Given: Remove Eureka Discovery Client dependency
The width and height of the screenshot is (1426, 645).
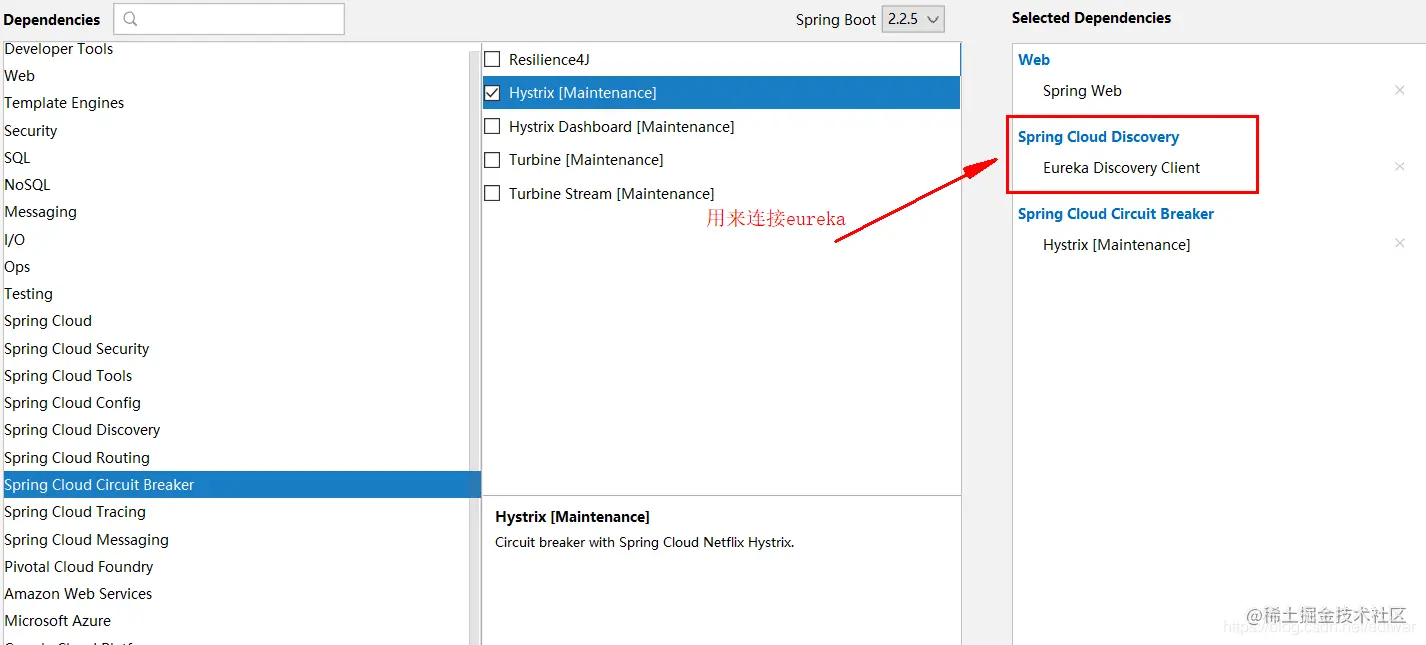Looking at the screenshot, I should click(1400, 166).
